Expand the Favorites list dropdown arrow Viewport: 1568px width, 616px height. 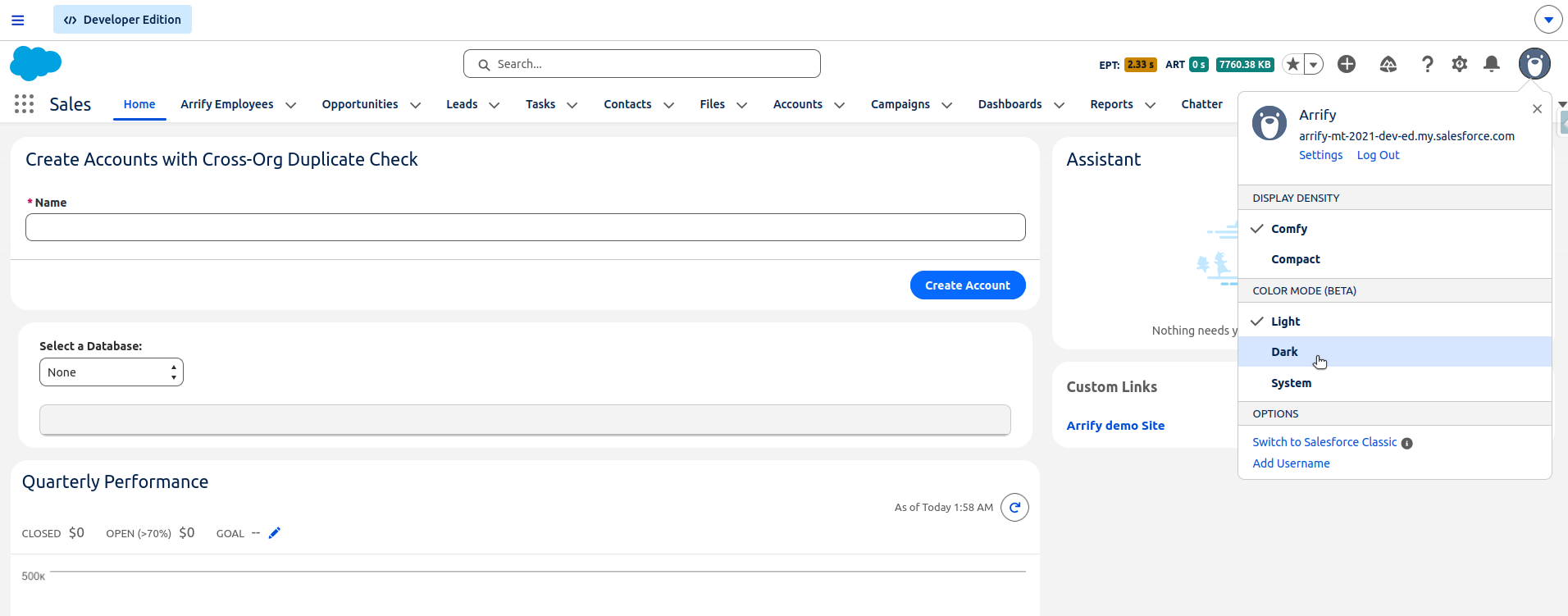pyautogui.click(x=1314, y=64)
